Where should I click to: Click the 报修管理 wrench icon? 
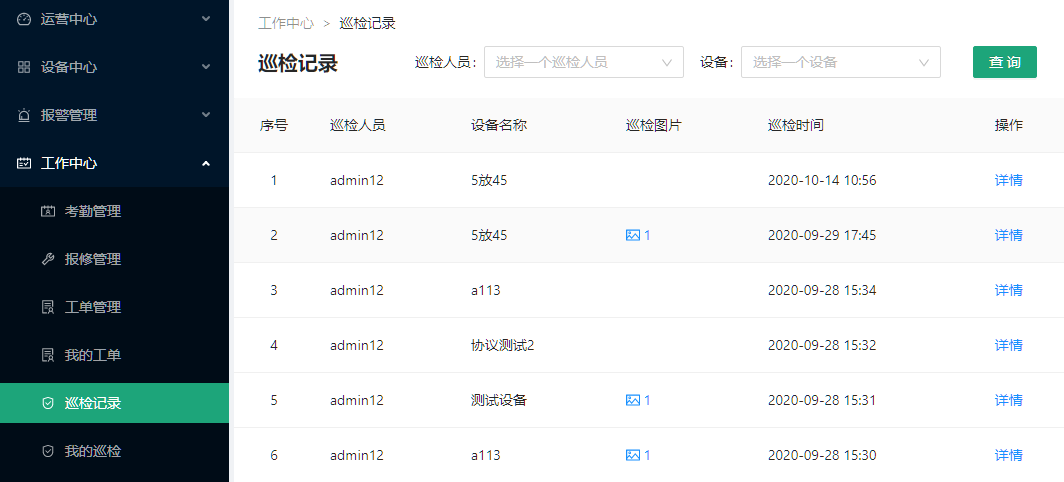[48, 259]
